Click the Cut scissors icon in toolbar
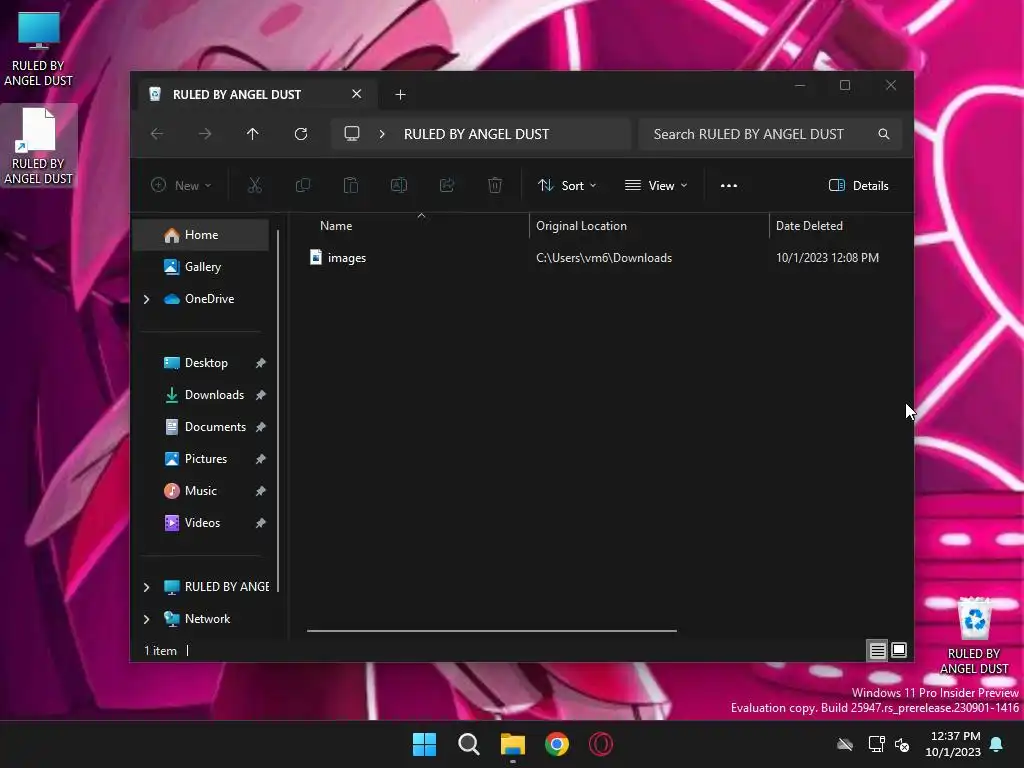The image size is (1024, 768). [x=255, y=185]
